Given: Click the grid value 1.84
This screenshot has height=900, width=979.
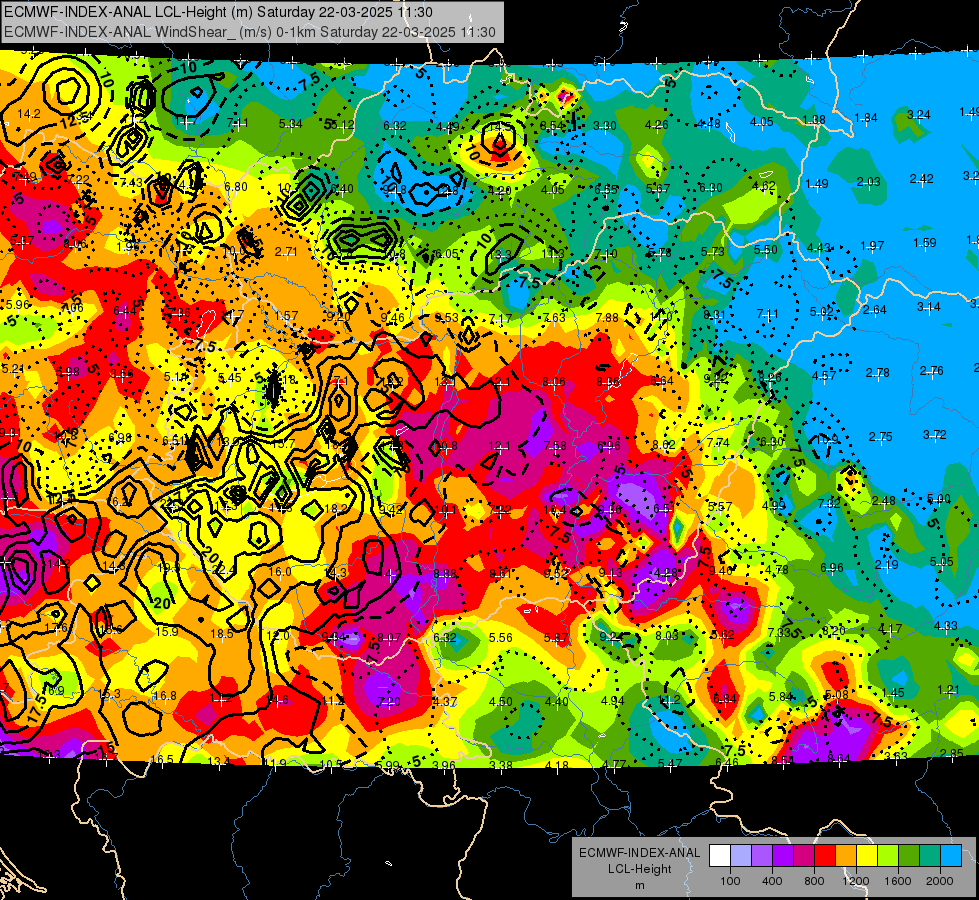Looking at the screenshot, I should coord(866,117).
